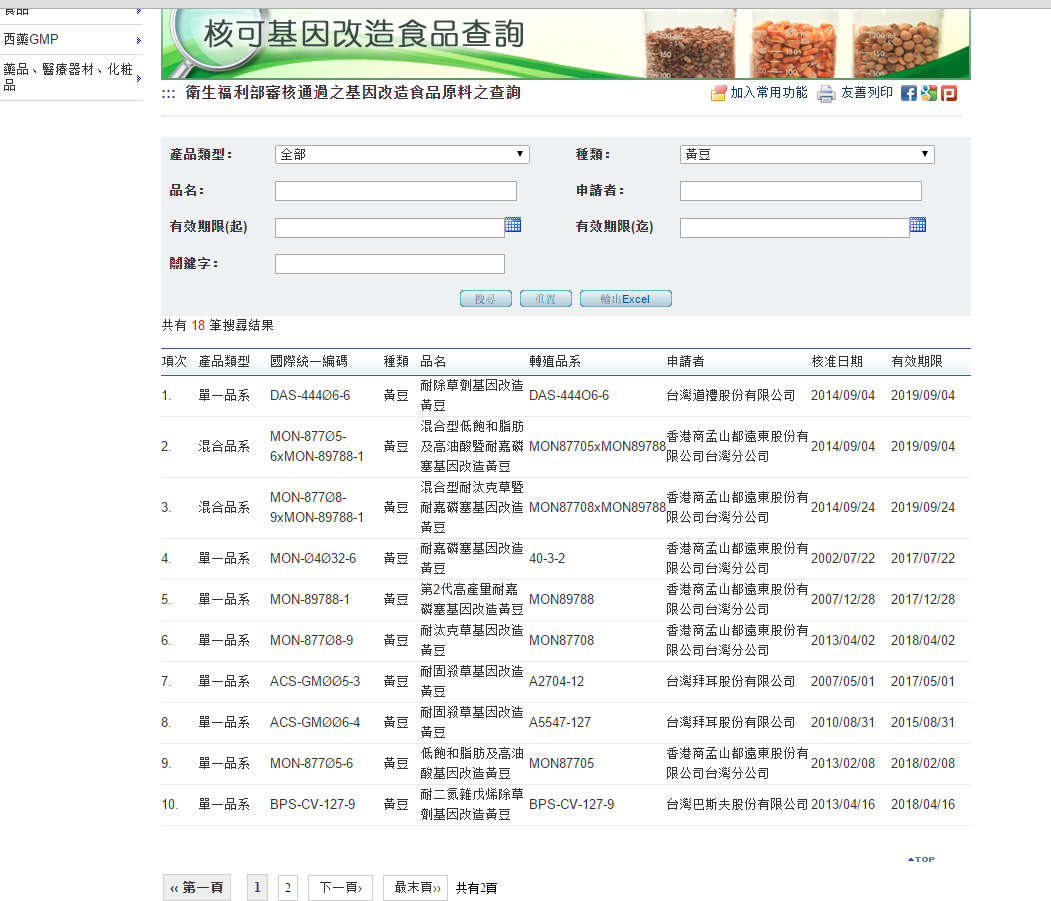Click the 品名 text input field
Image resolution: width=1051 pixels, height=901 pixels.
pyautogui.click(x=395, y=191)
